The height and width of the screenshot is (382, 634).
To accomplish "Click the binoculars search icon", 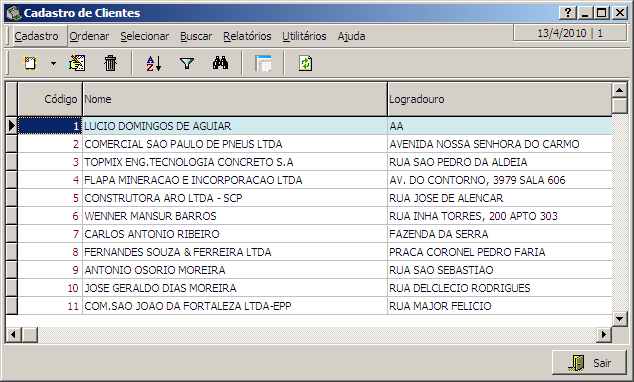I will 220,63.
